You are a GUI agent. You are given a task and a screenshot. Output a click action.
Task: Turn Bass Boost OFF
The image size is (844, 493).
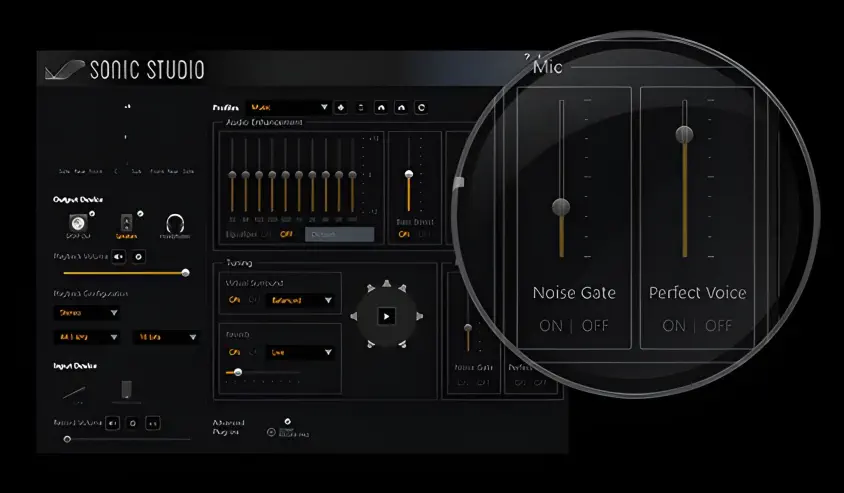424,235
